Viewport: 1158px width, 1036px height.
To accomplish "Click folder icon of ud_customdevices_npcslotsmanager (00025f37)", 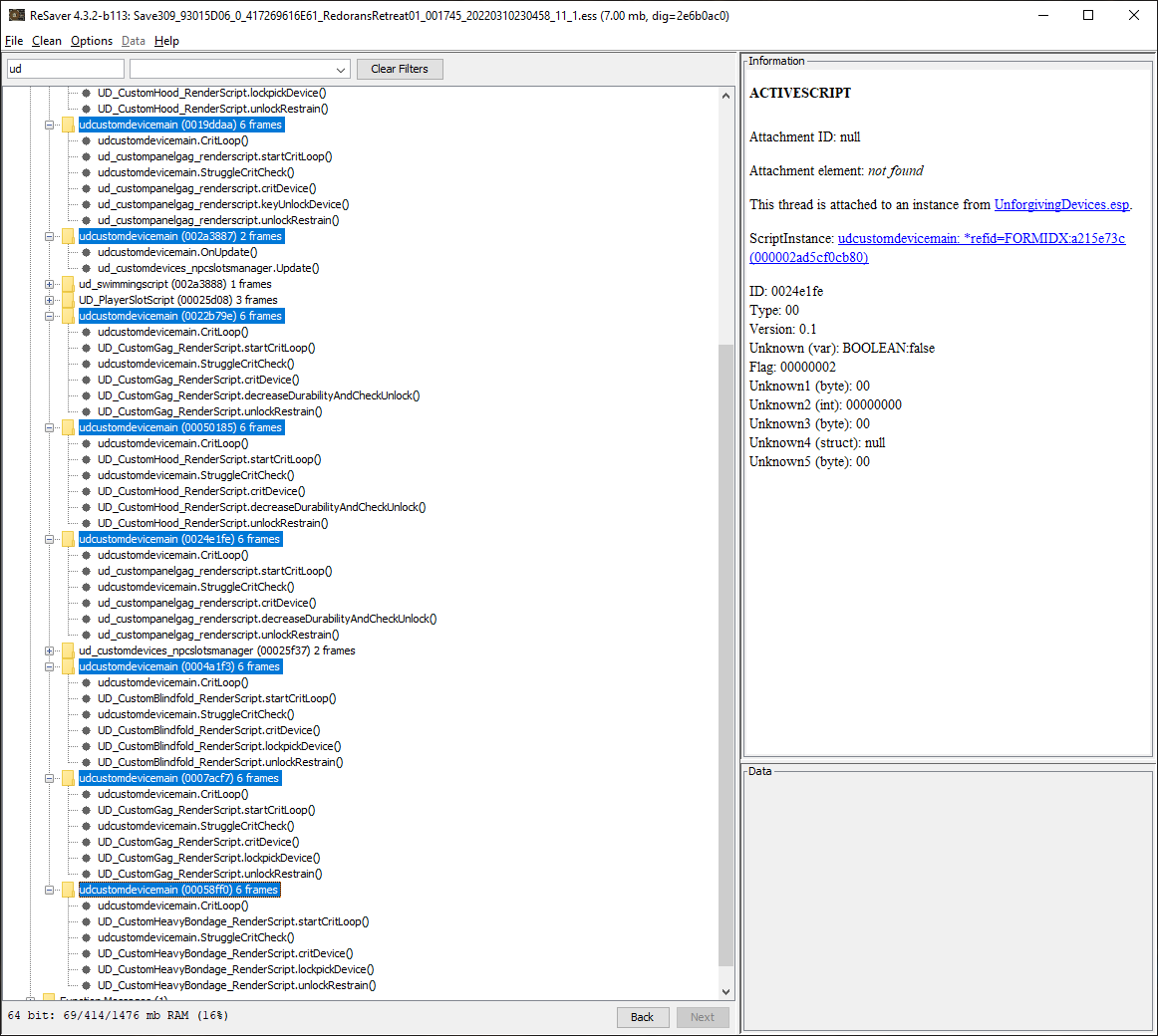I will [x=68, y=650].
